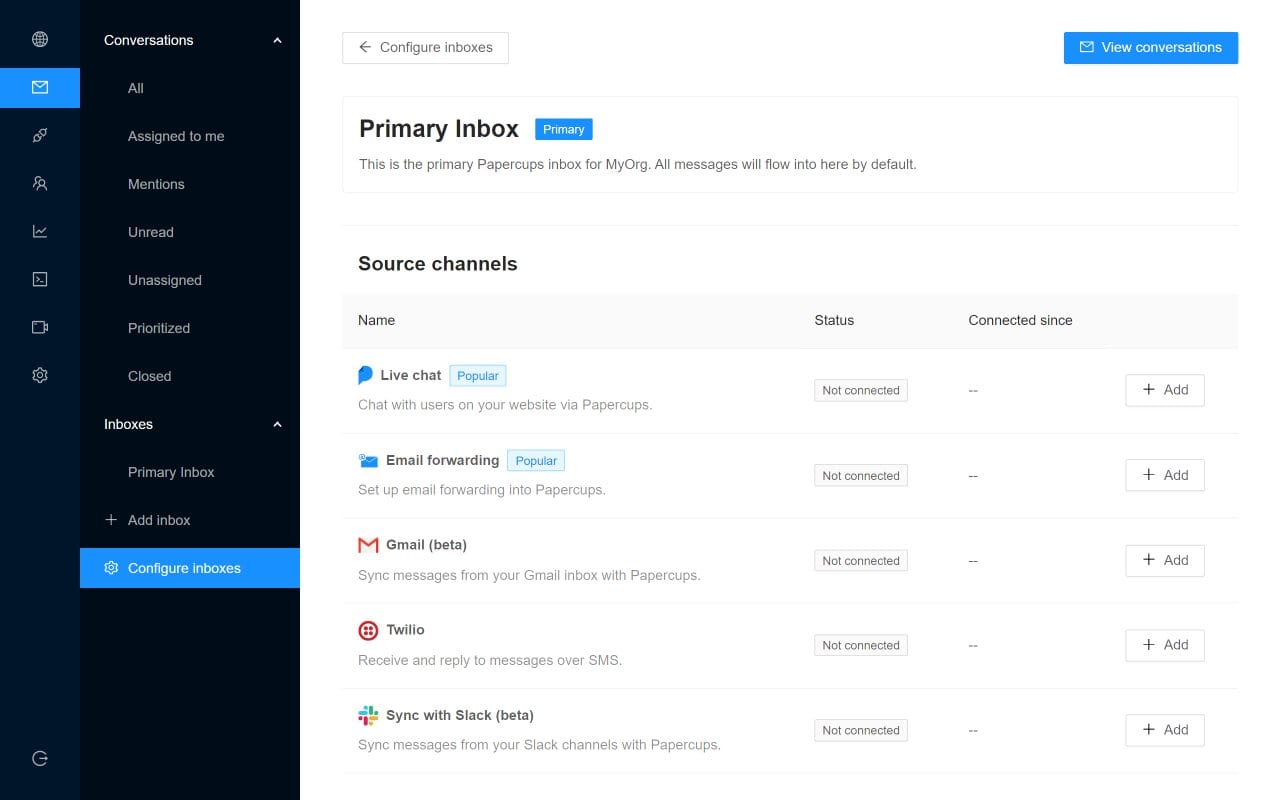This screenshot has width=1280, height=800.
Task: Open the Reporting chart icon
Action: click(40, 231)
